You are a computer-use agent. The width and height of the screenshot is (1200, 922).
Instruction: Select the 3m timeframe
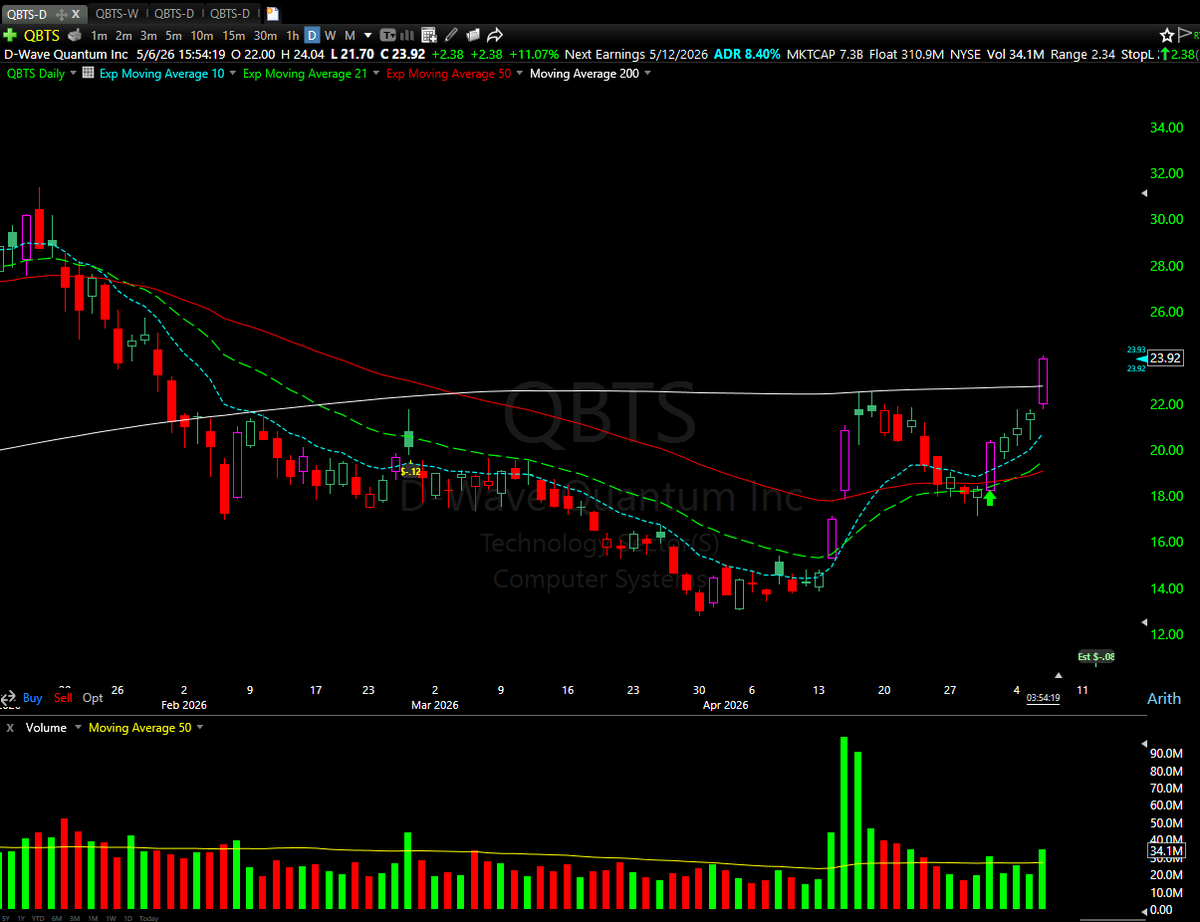click(148, 36)
